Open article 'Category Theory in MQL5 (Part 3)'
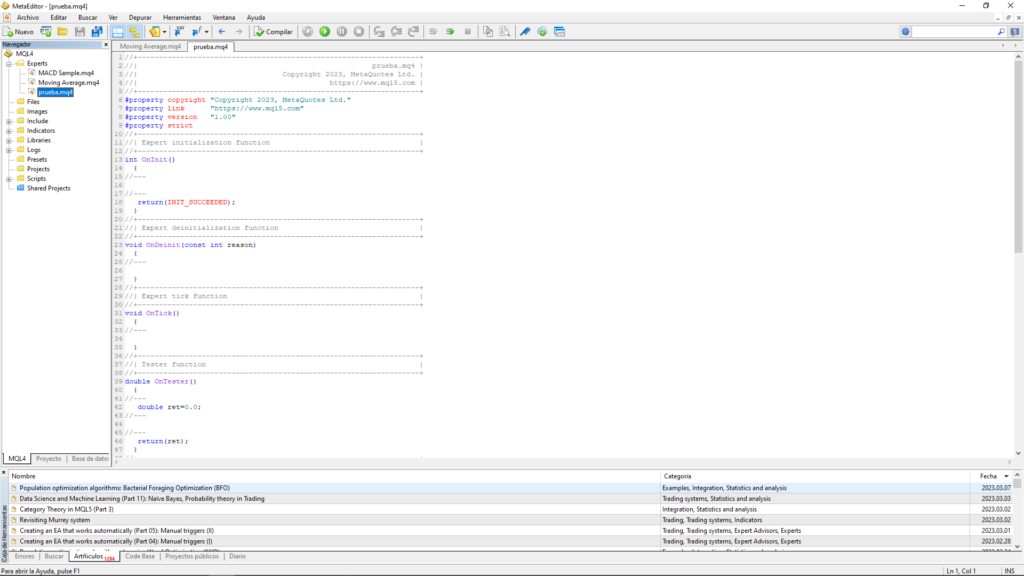This screenshot has width=1024, height=576. tap(67, 509)
